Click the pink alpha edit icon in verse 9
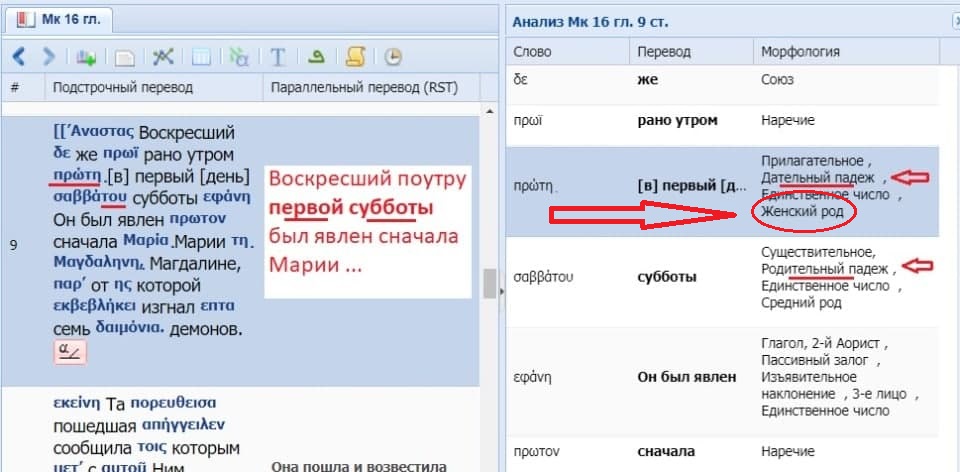The height and width of the screenshot is (472, 960). [71, 351]
